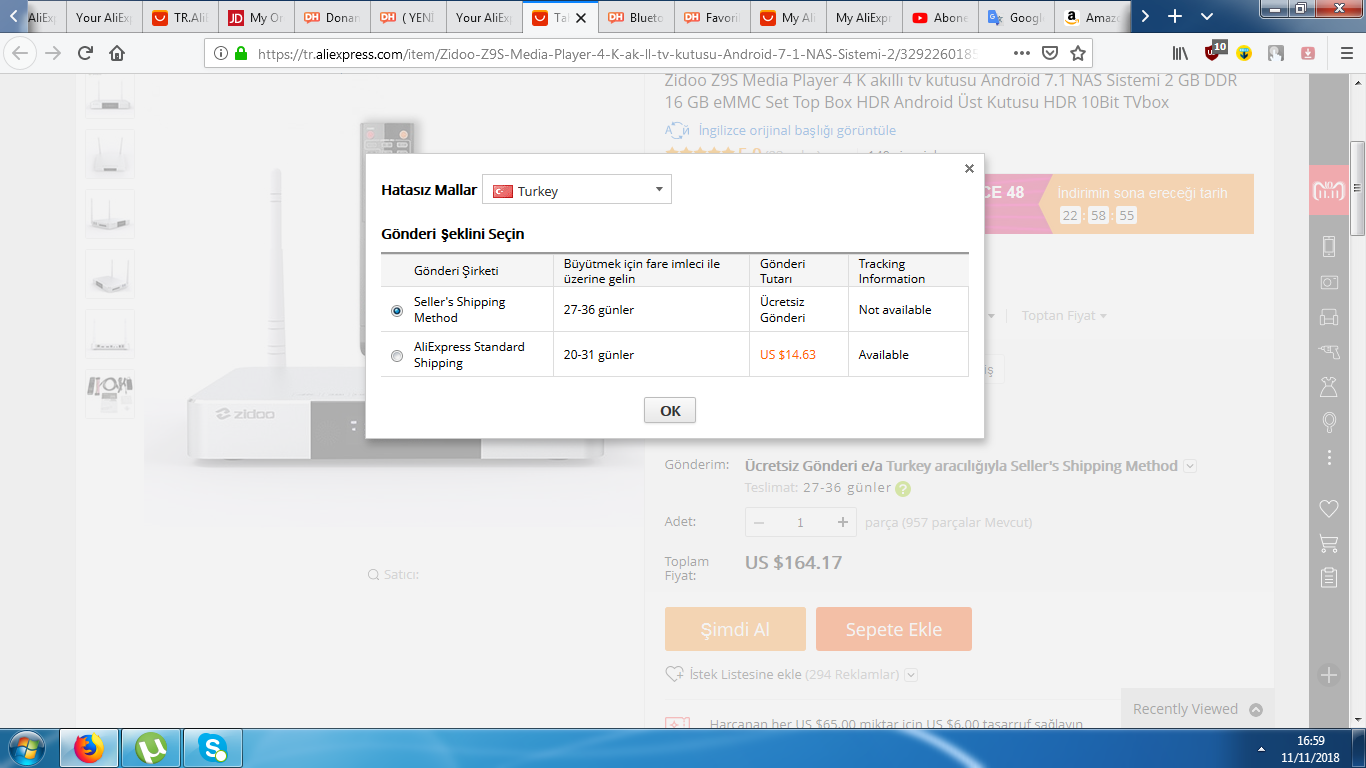Click Satıcı magnifier zoom link
The height and width of the screenshot is (768, 1366).
393,574
